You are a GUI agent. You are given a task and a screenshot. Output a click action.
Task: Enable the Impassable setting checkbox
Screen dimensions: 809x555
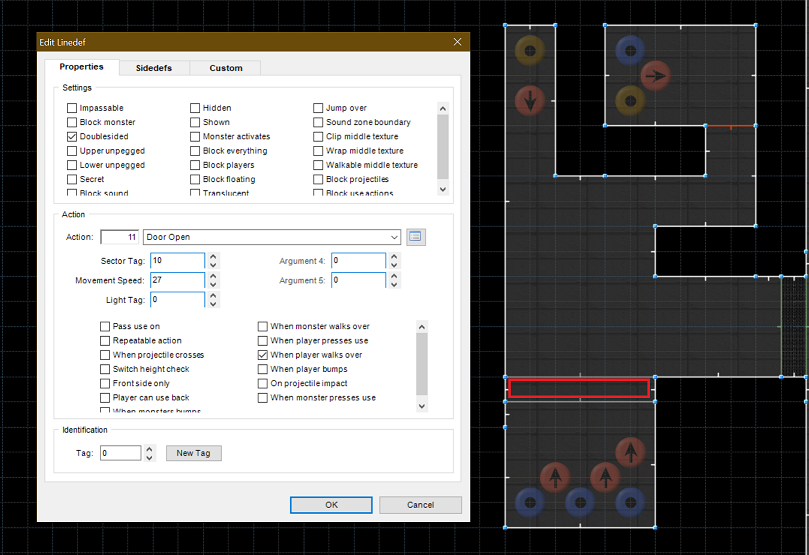(x=72, y=108)
